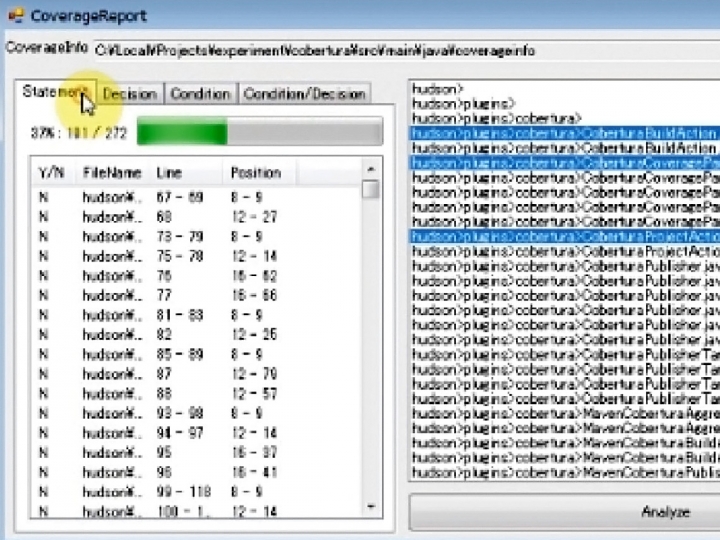This screenshot has height=540, width=720.
Task: Select the table row with Line '94 - 97'
Action: pyautogui.click(x=197, y=433)
